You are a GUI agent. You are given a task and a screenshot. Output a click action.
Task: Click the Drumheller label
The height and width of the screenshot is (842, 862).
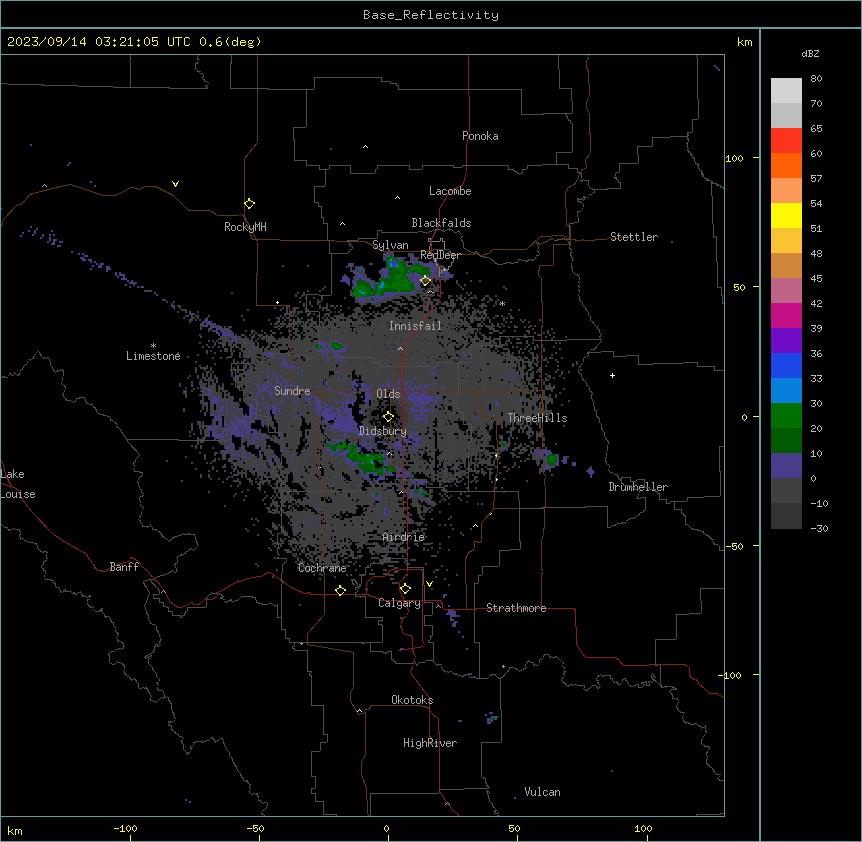coord(638,487)
